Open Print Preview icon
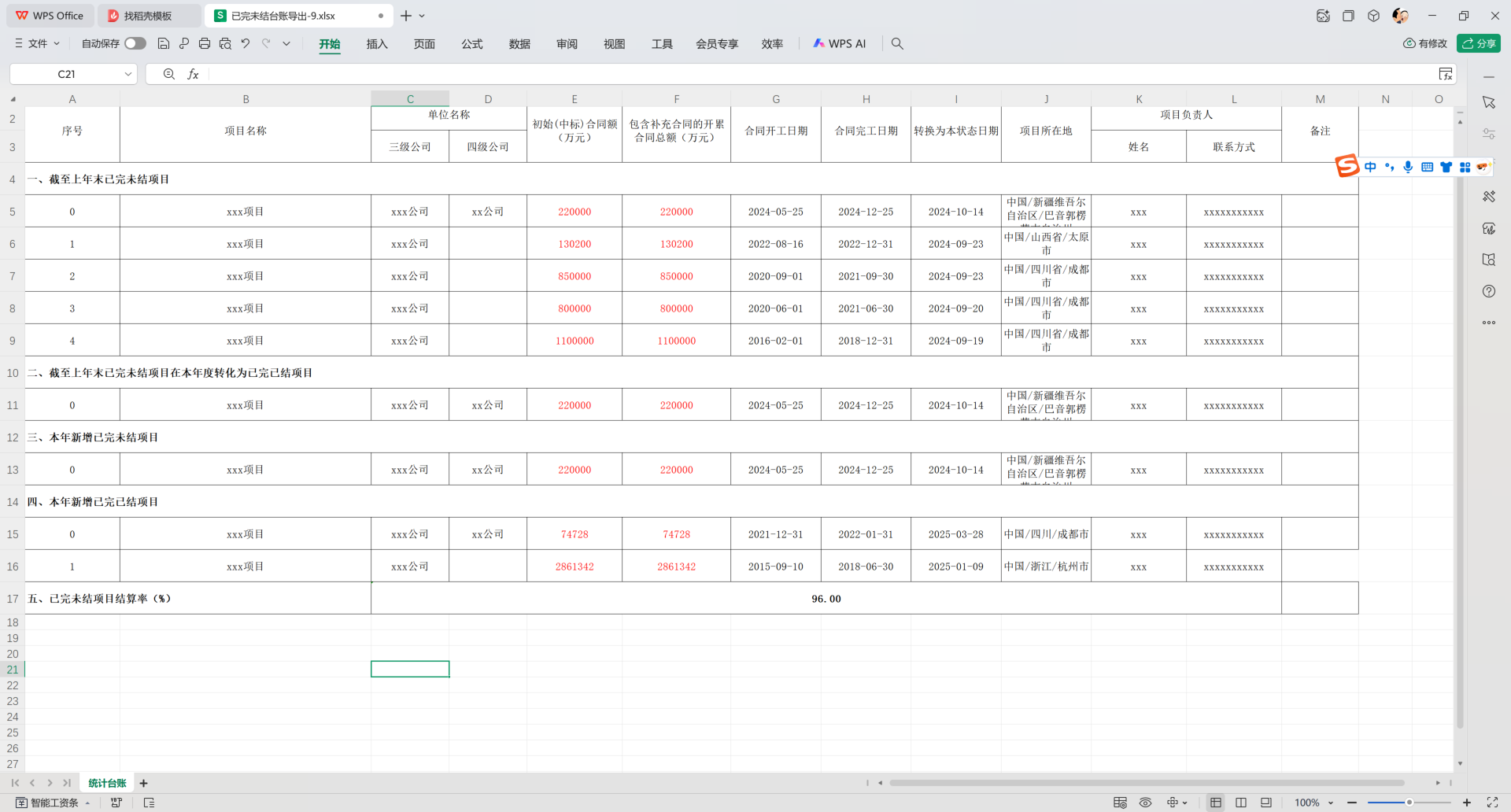The height and width of the screenshot is (812, 1511). click(x=225, y=44)
